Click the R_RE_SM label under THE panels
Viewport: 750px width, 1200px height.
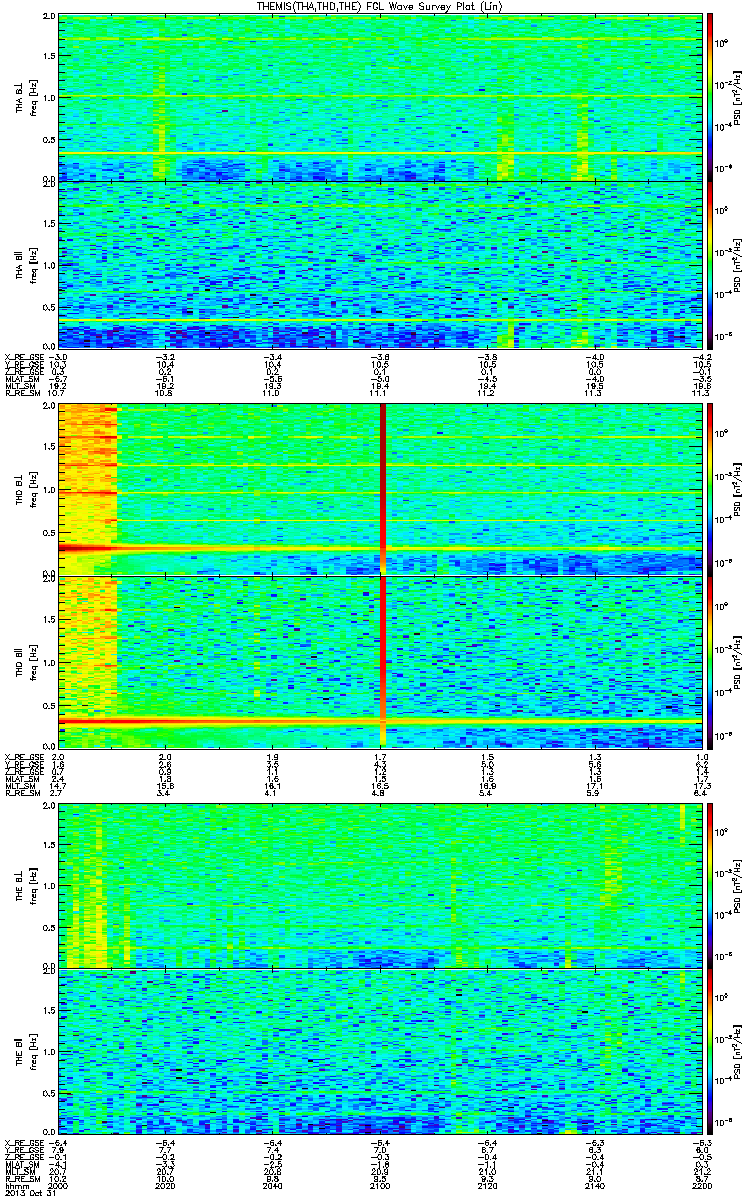22,1179
